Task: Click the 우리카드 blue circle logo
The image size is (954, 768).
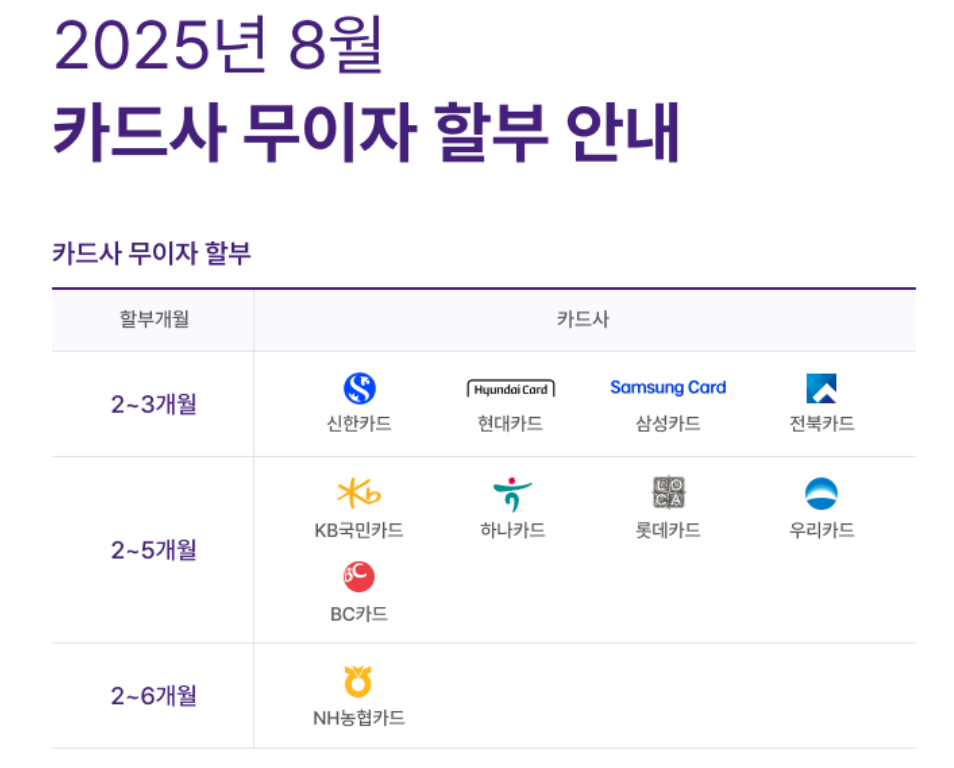Action: pyautogui.click(x=821, y=494)
